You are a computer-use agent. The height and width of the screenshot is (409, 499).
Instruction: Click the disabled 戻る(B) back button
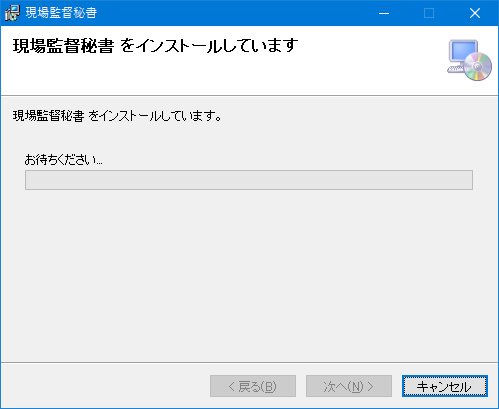click(253, 386)
